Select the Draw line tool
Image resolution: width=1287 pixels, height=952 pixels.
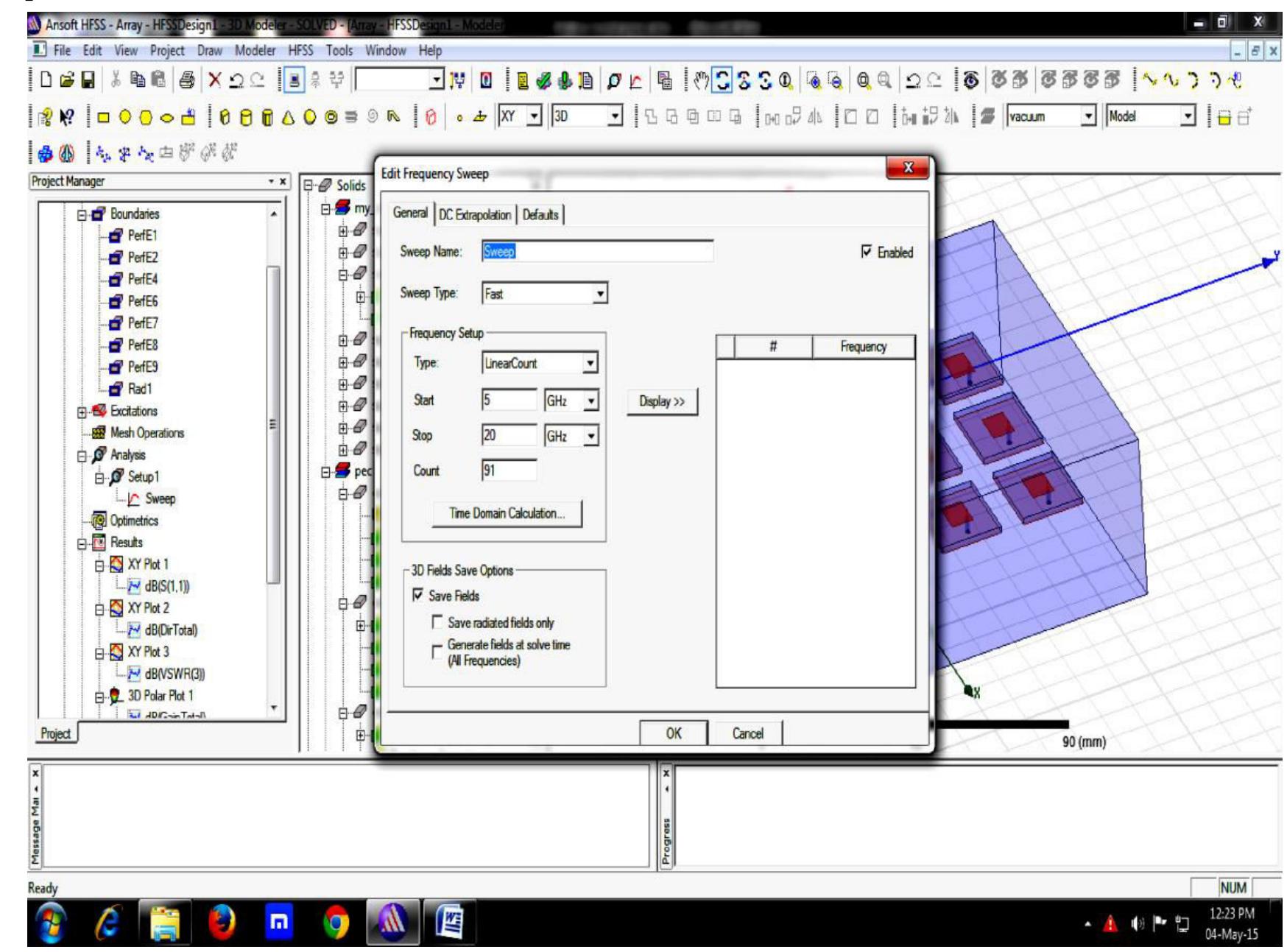tap(1151, 80)
